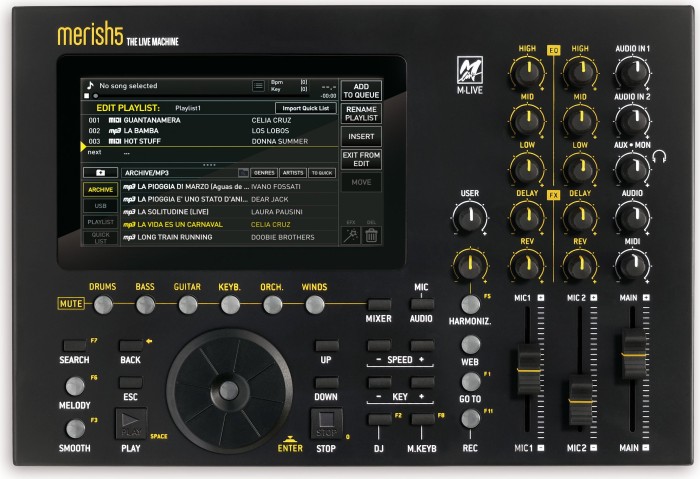Click the WEB round button
Screen dimensions: 700x479
click(x=470, y=344)
